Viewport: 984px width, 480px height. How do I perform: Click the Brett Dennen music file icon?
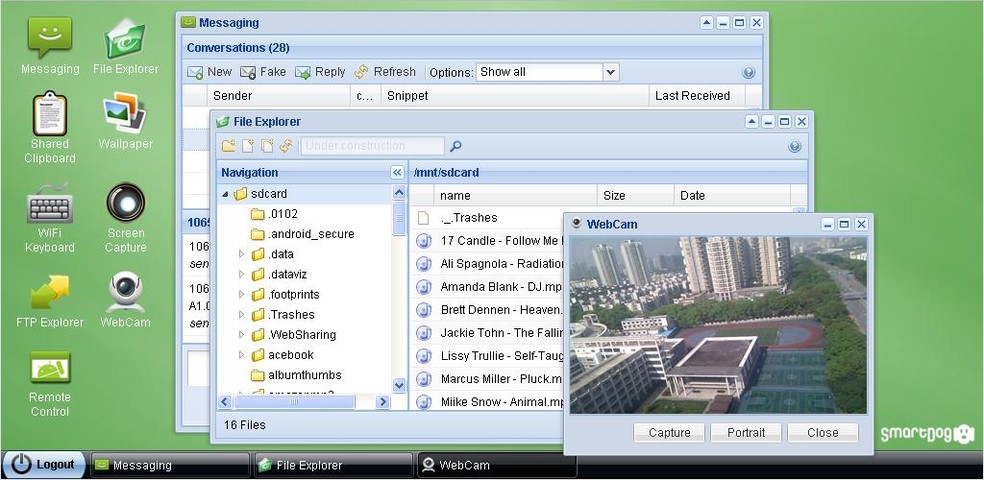pos(424,310)
